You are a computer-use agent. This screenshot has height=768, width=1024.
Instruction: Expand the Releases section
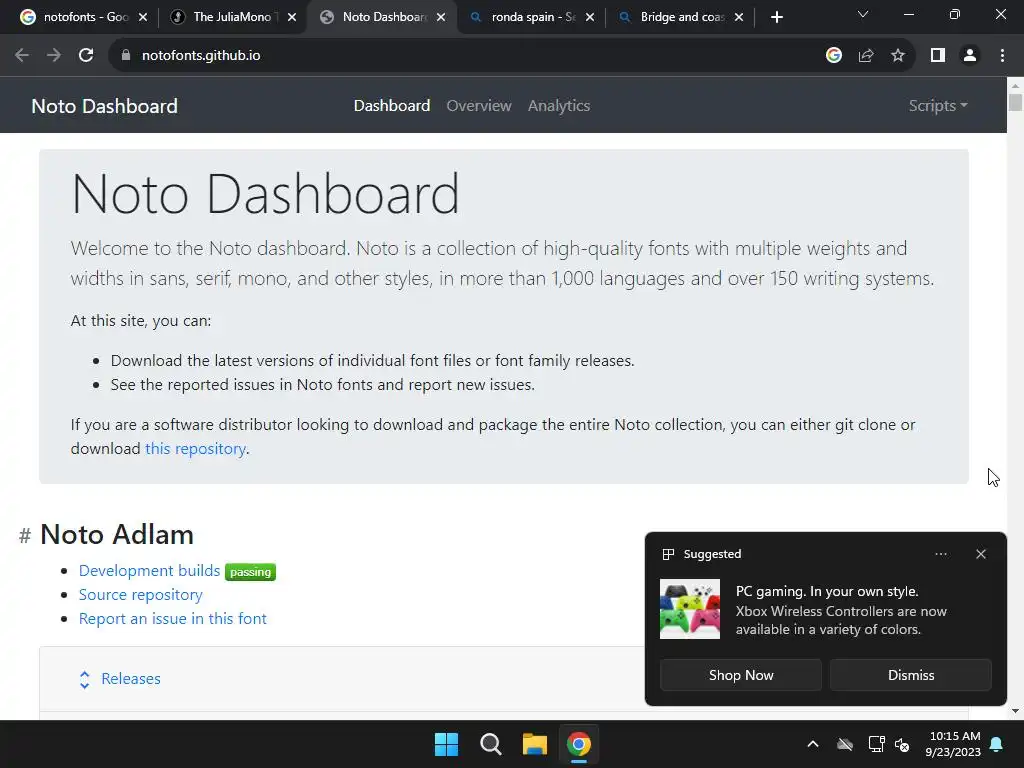click(x=131, y=679)
